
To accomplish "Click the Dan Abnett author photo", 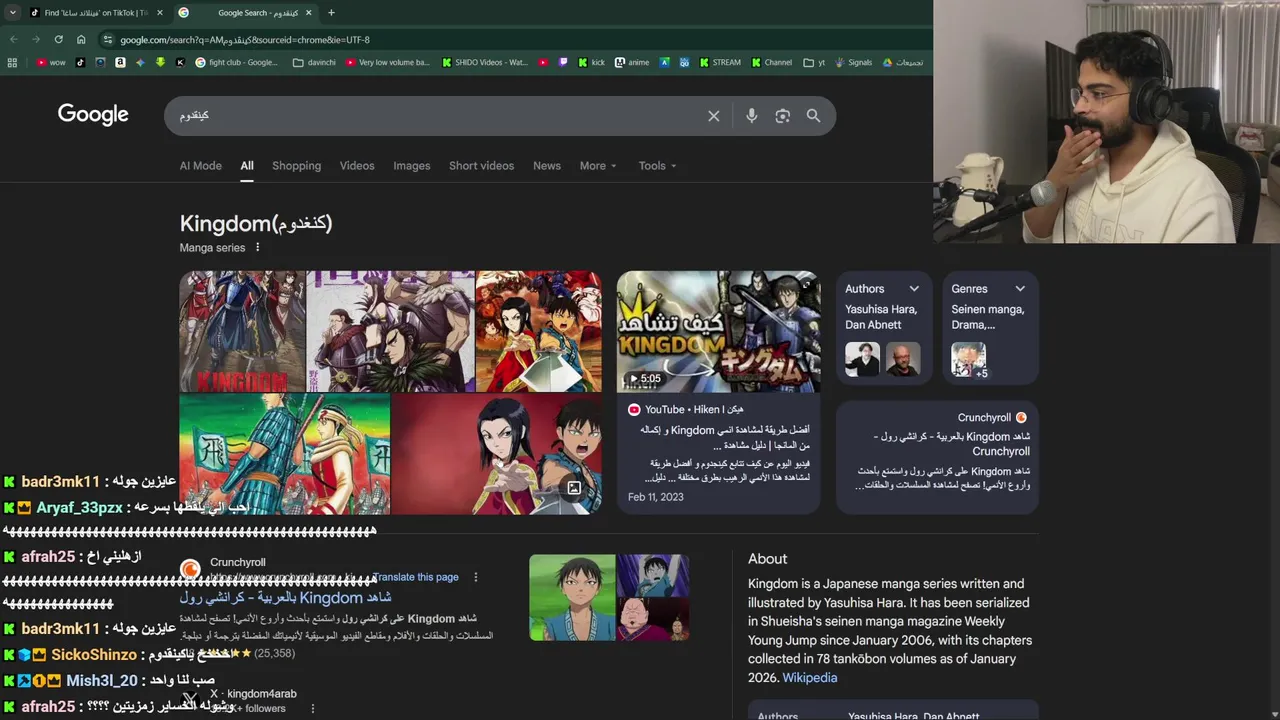I will 902,359.
